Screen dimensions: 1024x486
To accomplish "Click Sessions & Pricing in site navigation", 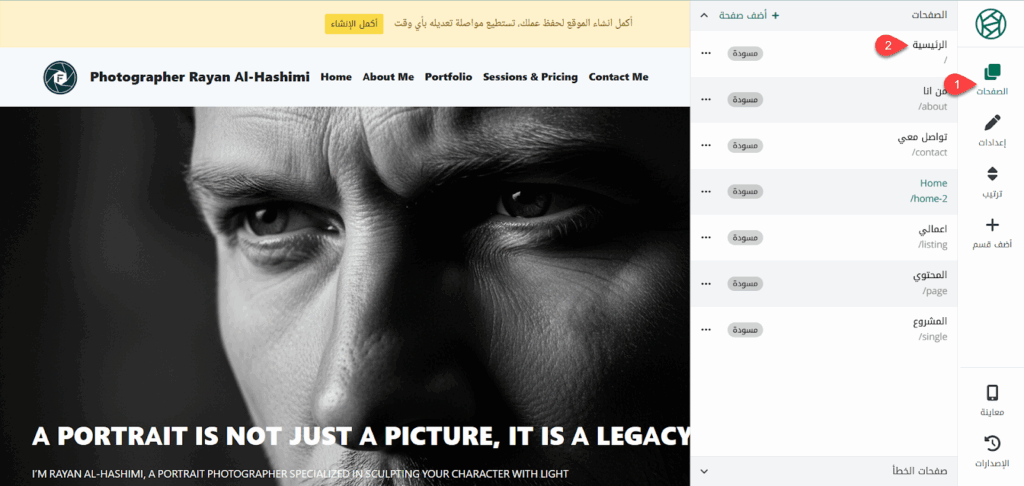I will 530,77.
